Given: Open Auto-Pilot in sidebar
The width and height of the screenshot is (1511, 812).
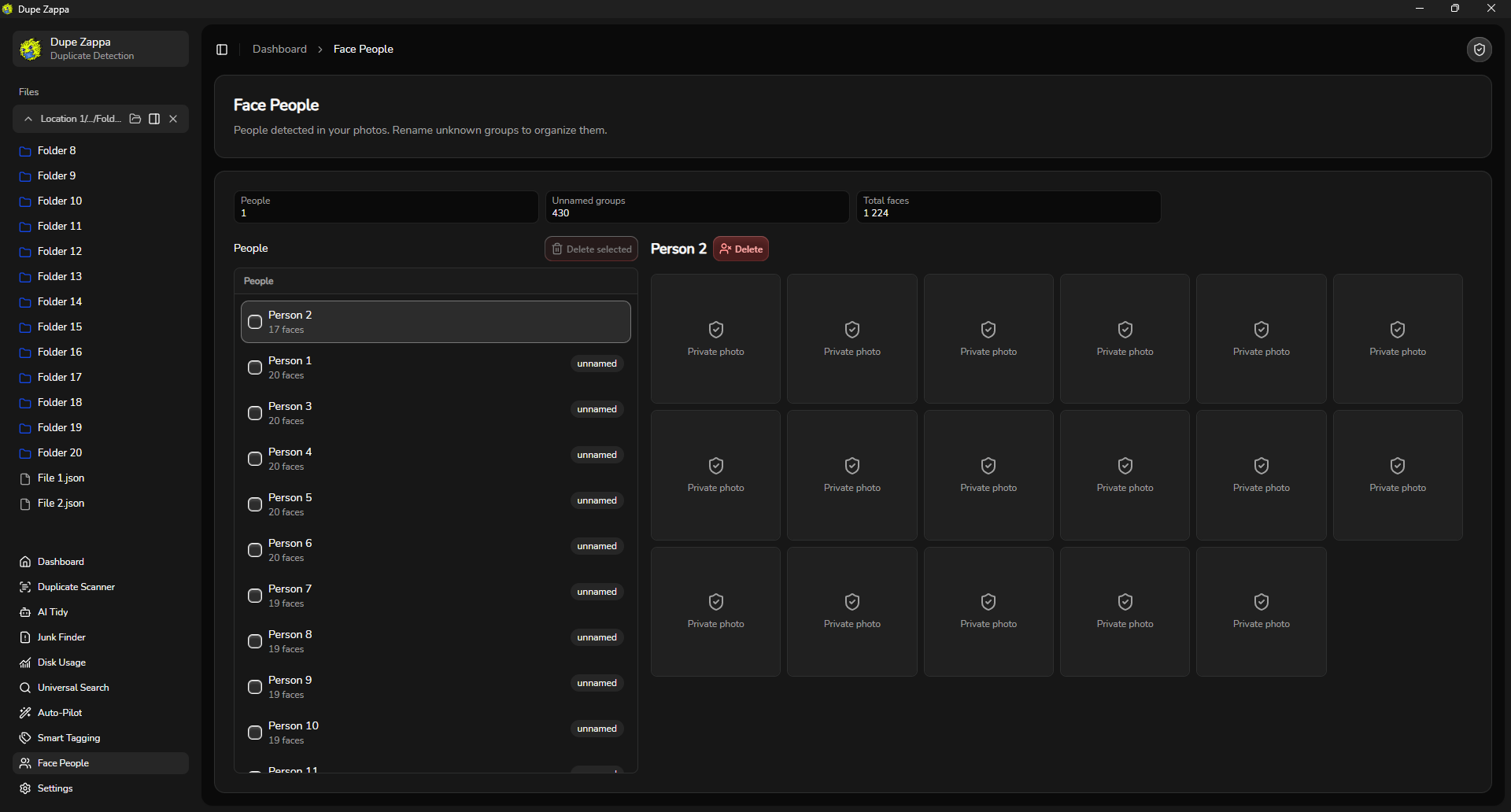Looking at the screenshot, I should pos(101,713).
